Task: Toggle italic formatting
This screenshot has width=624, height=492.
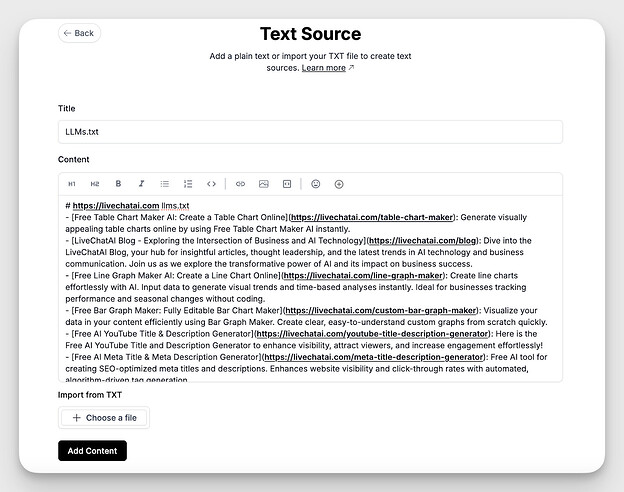Action: coord(141,184)
